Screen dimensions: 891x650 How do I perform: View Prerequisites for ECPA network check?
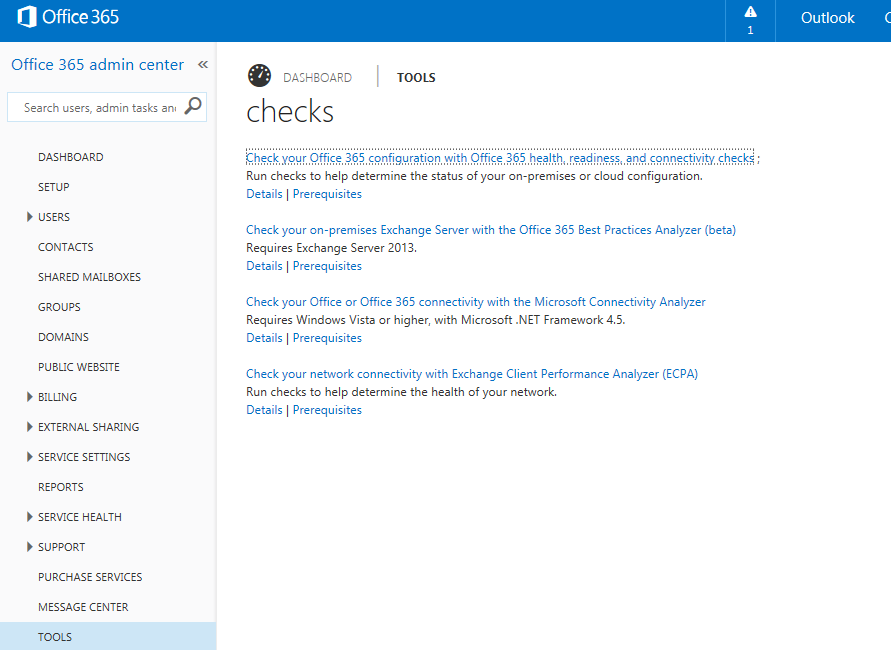tap(327, 410)
